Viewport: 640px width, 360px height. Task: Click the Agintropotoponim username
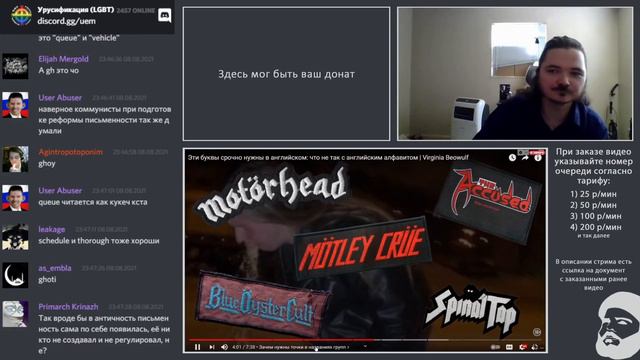click(x=71, y=152)
